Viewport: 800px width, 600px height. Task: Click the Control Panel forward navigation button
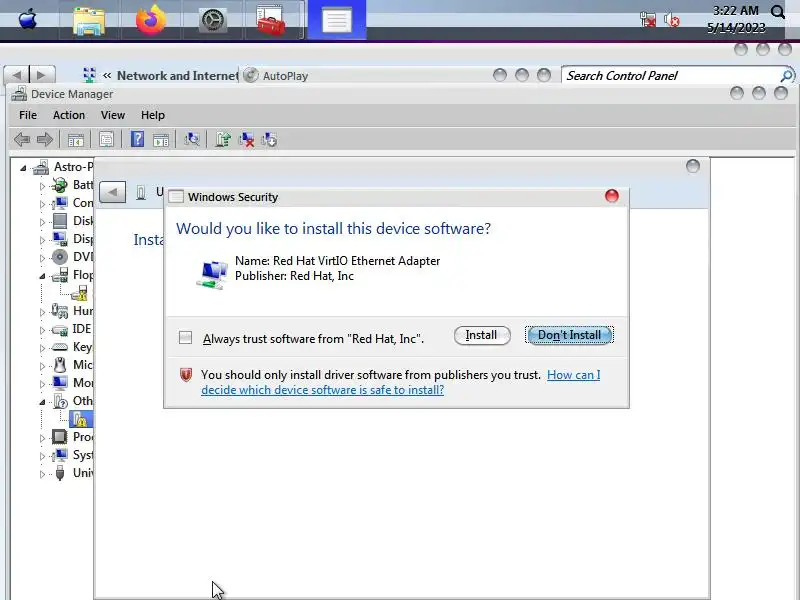42,75
